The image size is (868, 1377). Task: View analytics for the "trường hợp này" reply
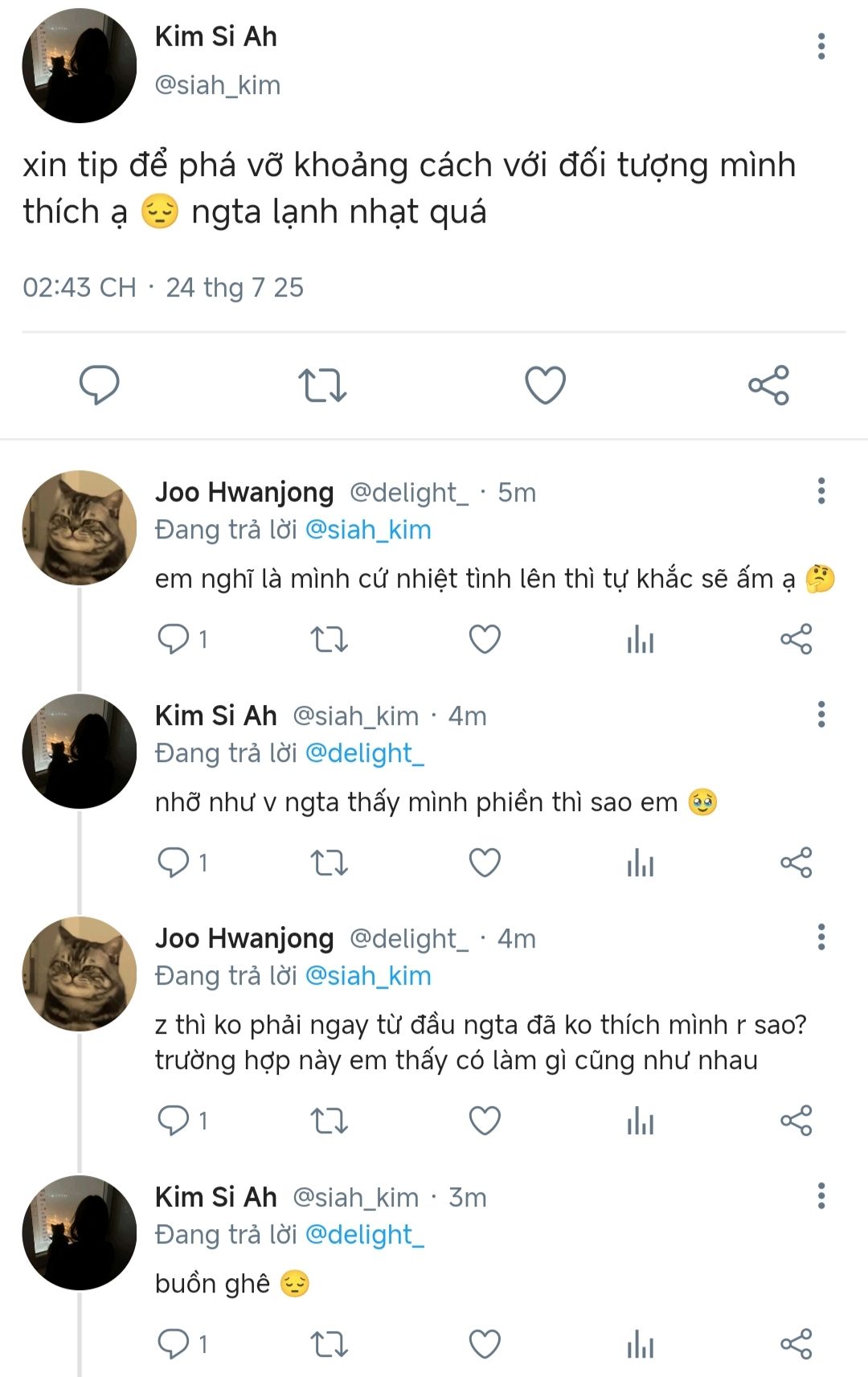pos(641,1121)
